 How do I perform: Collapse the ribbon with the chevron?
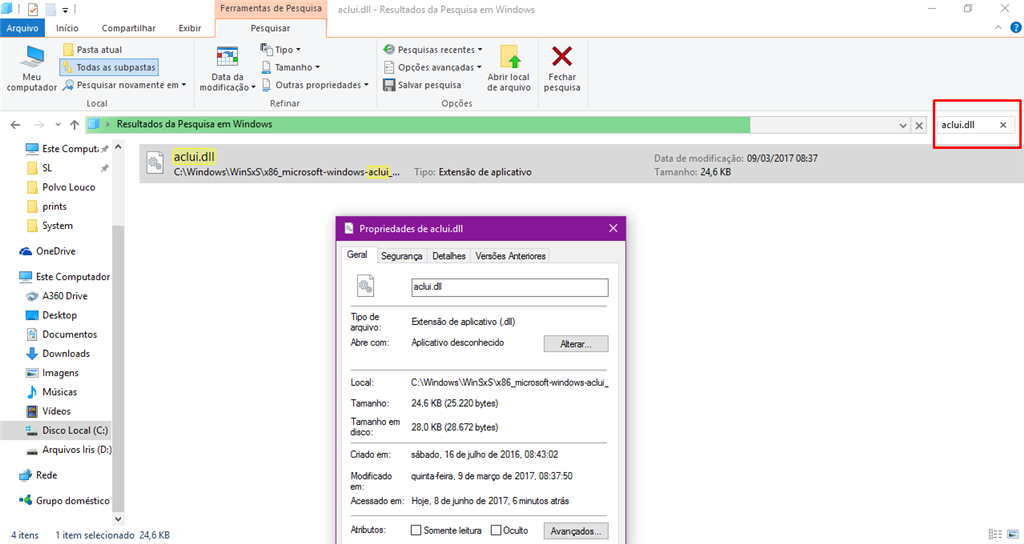(998, 27)
